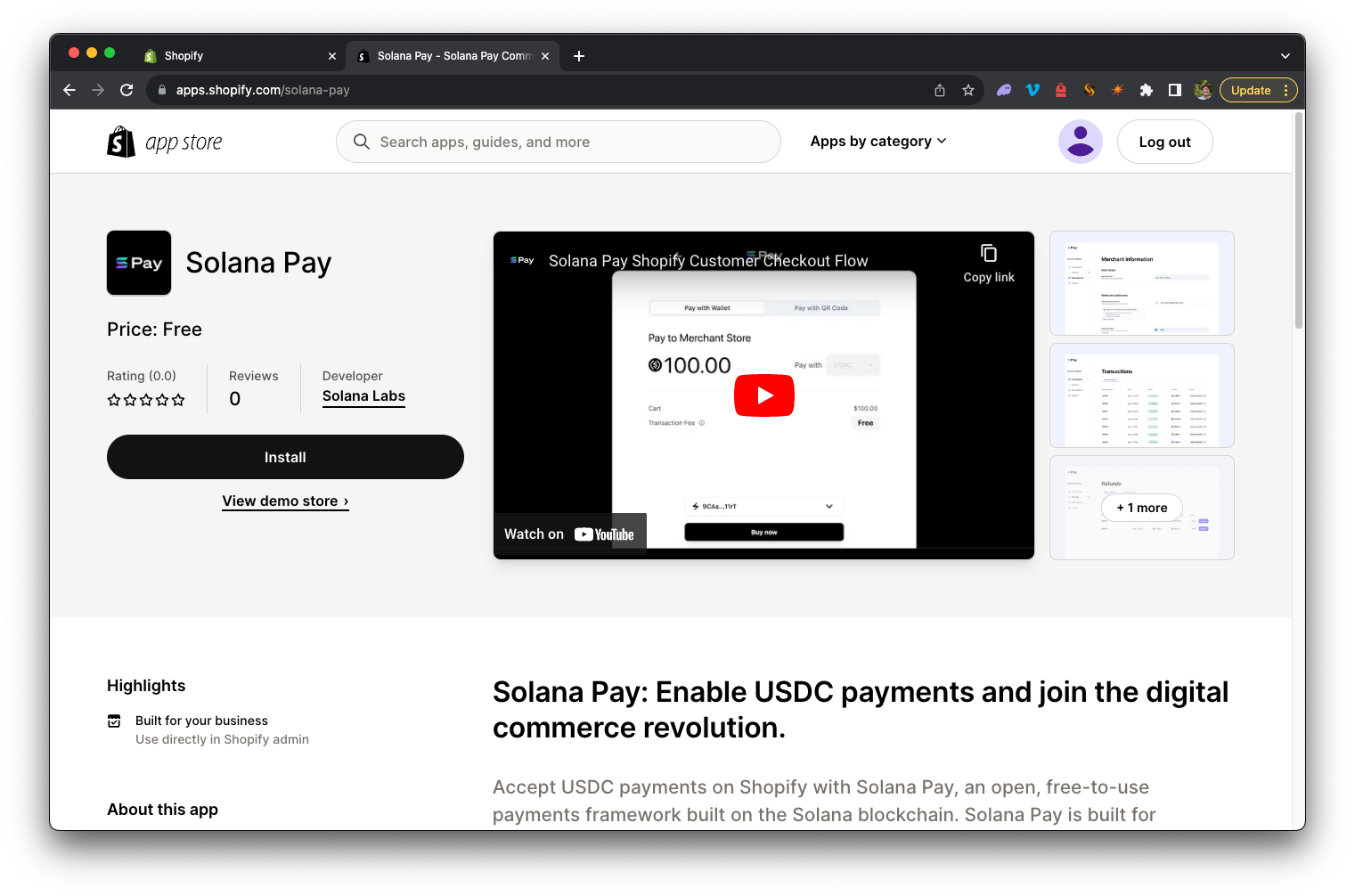1355x896 pixels.
Task: Open the Chrome Update menu dots
Action: (1286, 90)
